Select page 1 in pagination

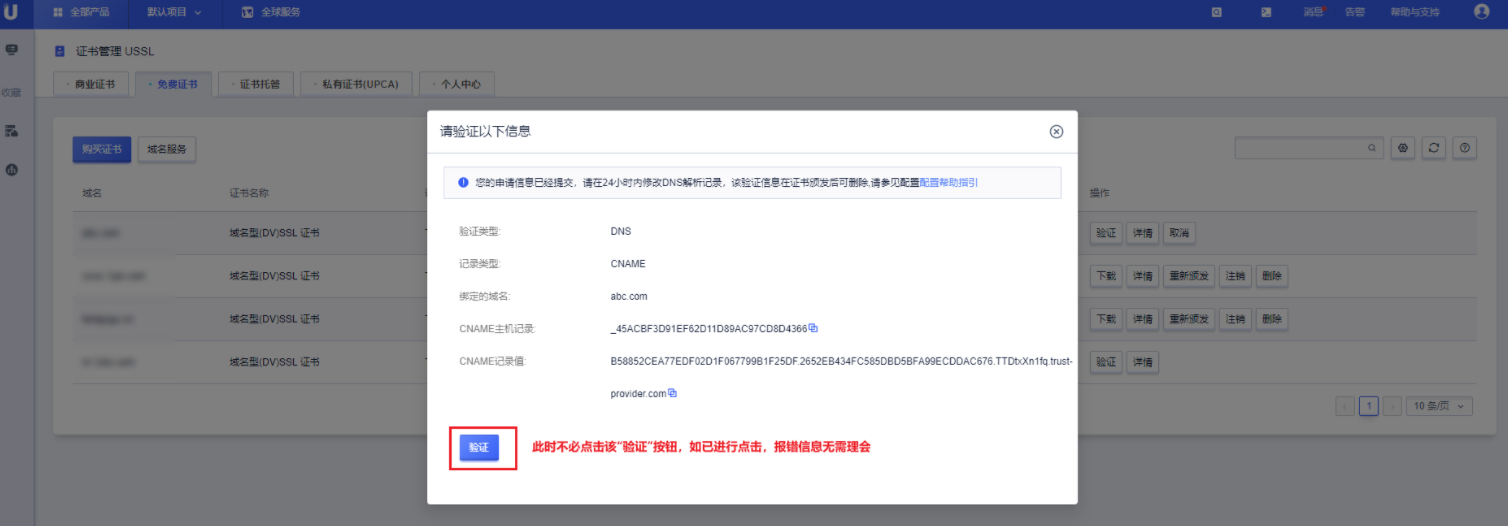tap(1368, 406)
